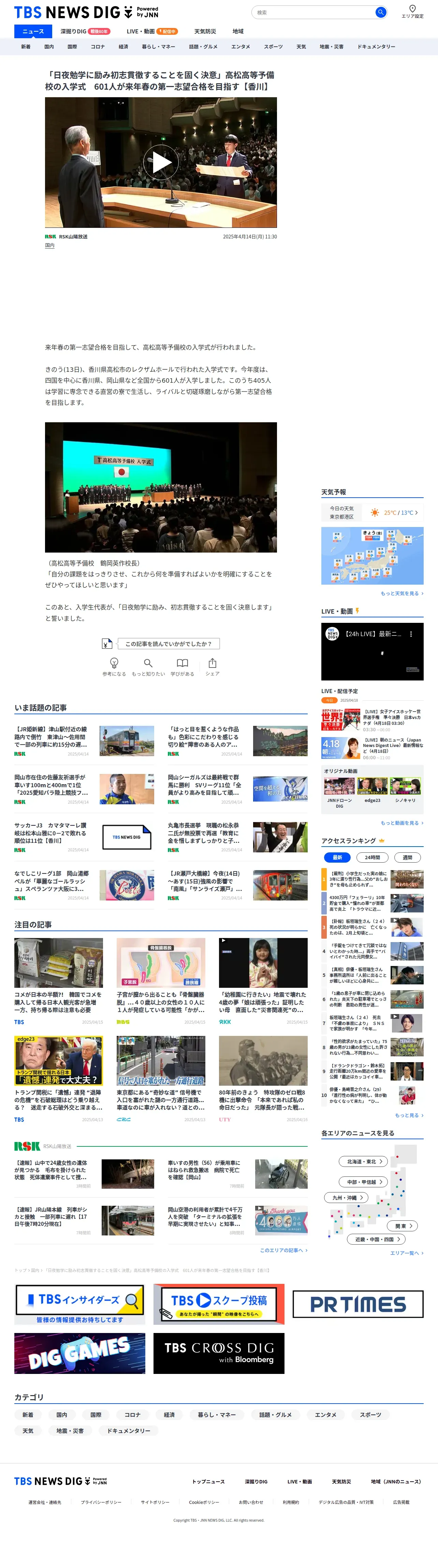Open お問い合わせ footer link
Viewport: 438px width, 1568px height.
pos(251,1502)
